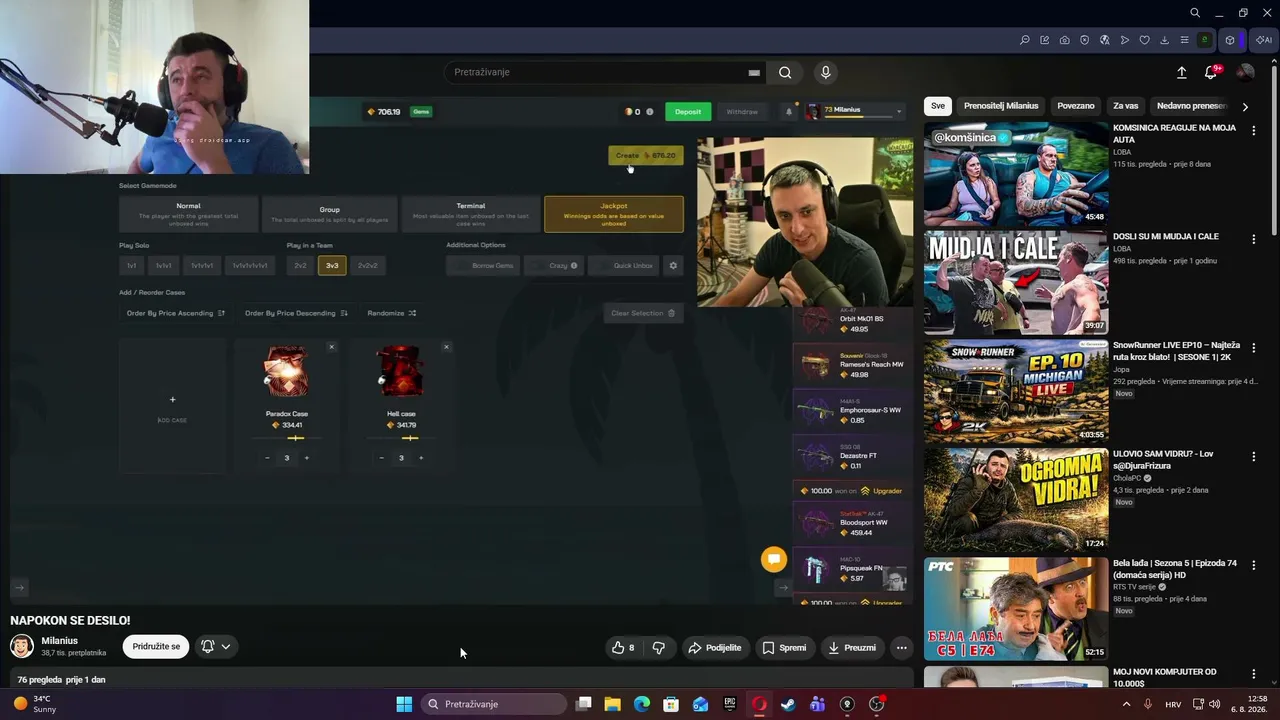Show more filter chips with right arrow
This screenshot has height=720, width=1280.
click(x=1245, y=106)
